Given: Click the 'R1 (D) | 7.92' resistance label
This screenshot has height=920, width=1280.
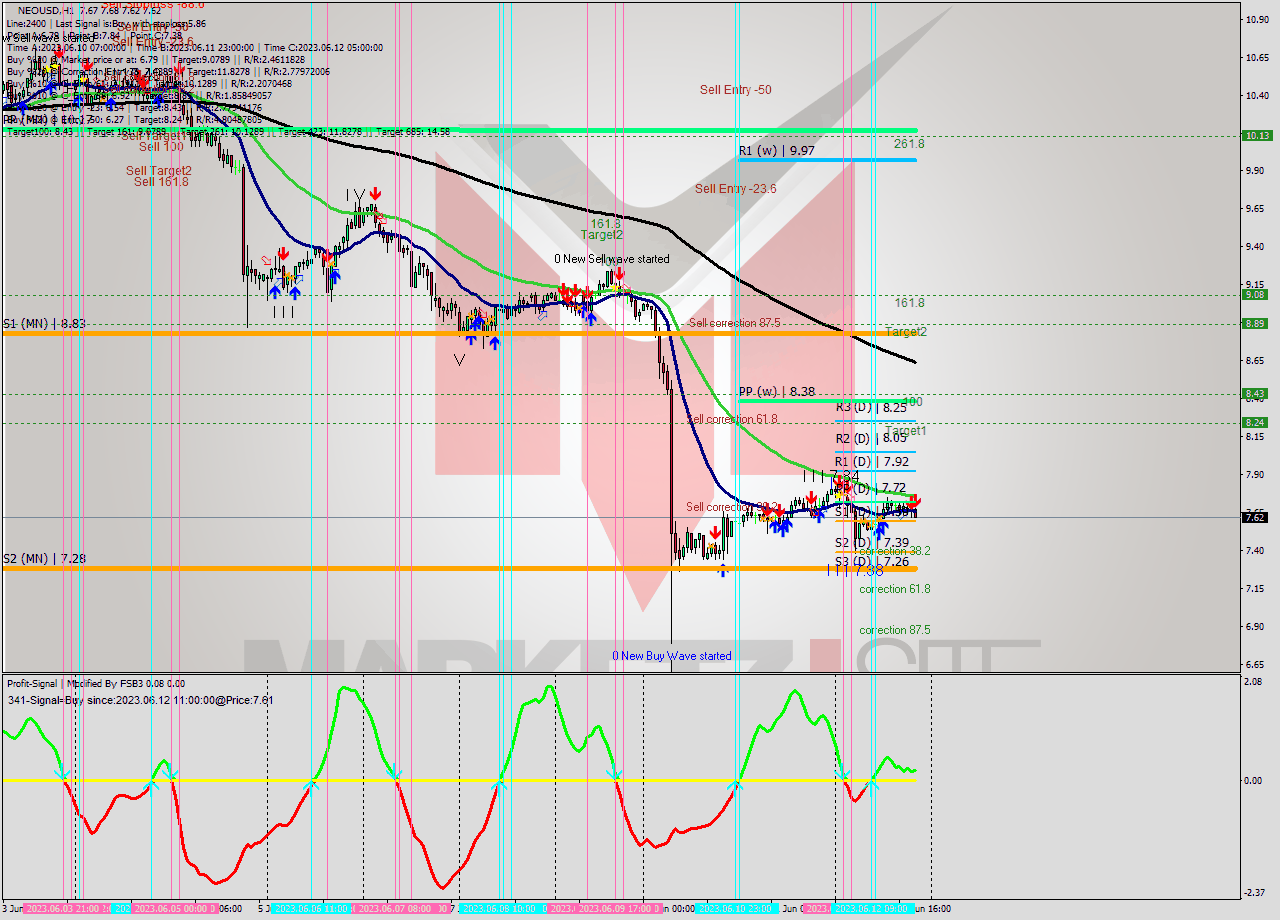Looking at the screenshot, I should 871,462.
